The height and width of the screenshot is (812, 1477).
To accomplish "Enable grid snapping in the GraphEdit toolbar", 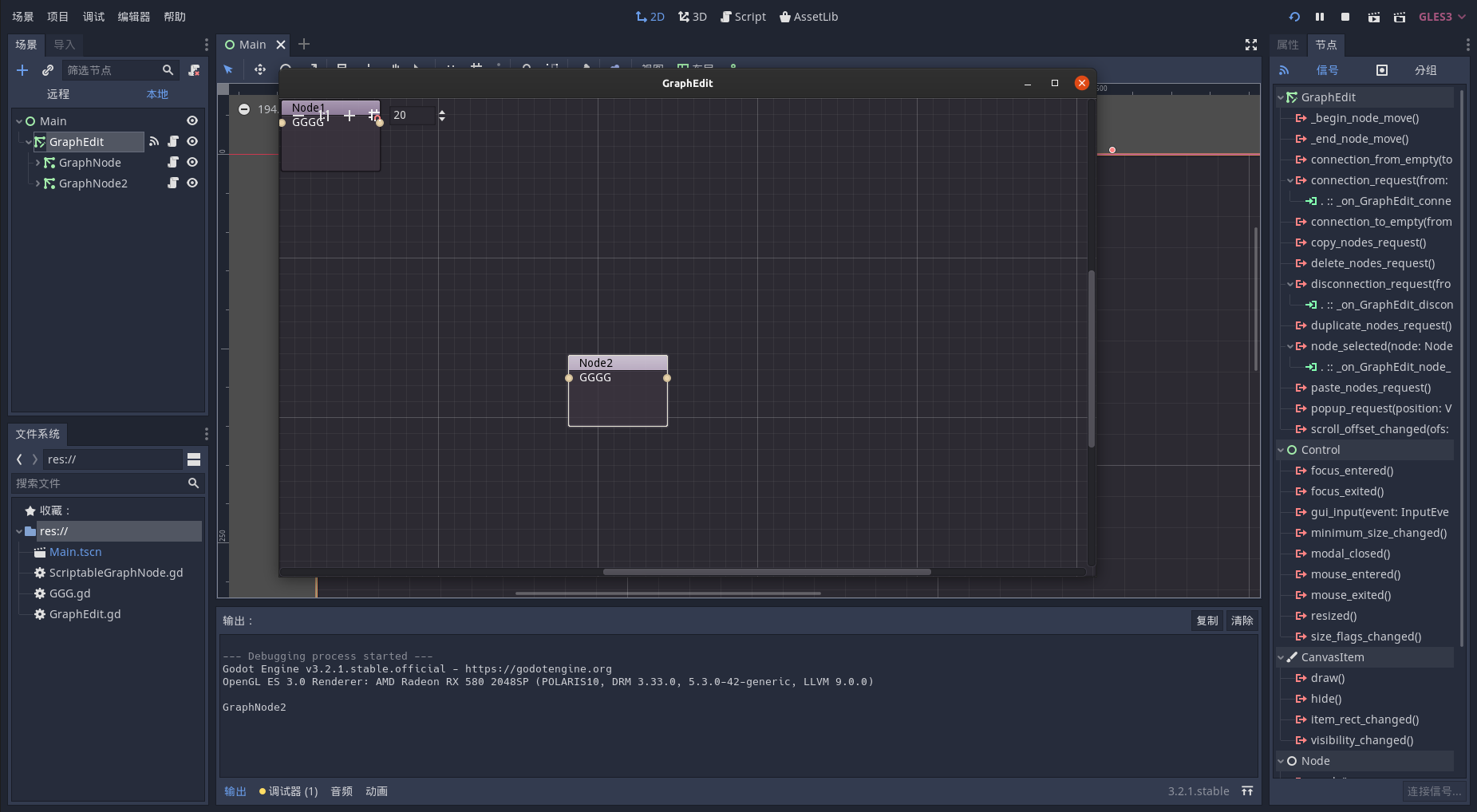I will coord(374,115).
